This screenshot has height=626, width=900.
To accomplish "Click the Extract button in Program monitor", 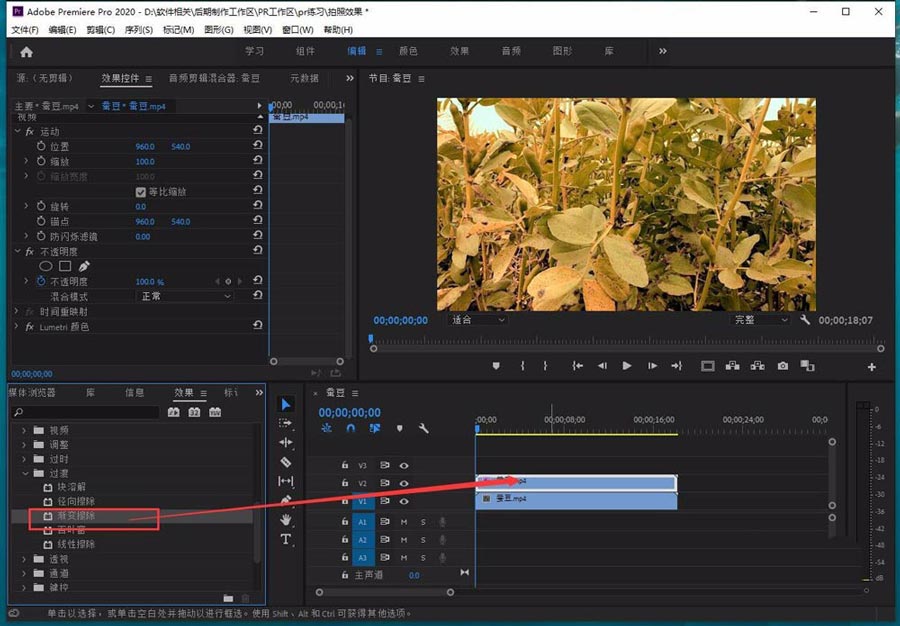I will [x=757, y=366].
